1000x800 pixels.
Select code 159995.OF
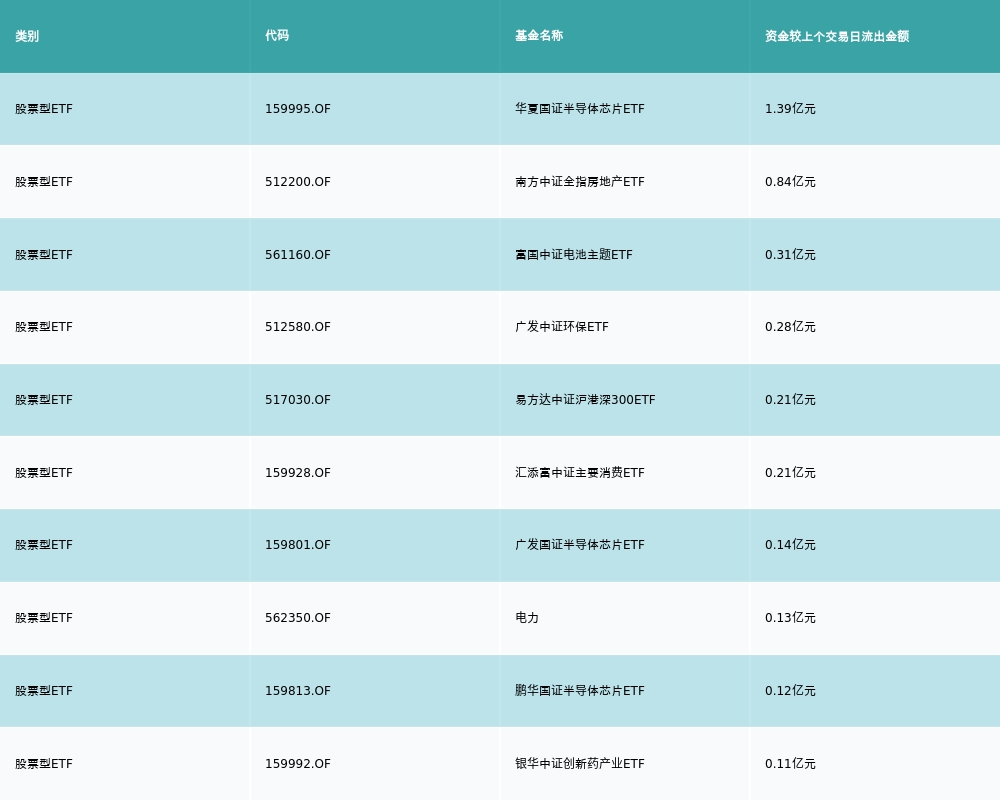coord(298,109)
